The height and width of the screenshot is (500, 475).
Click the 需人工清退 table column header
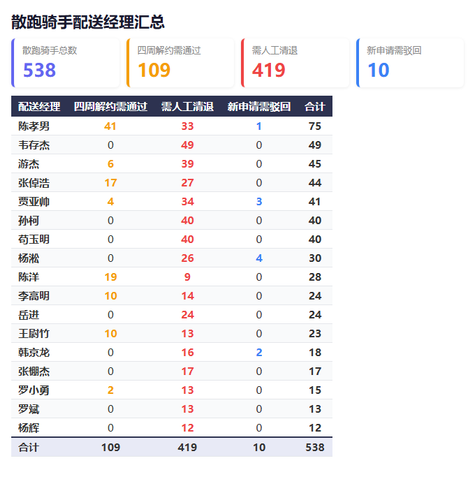(x=187, y=107)
